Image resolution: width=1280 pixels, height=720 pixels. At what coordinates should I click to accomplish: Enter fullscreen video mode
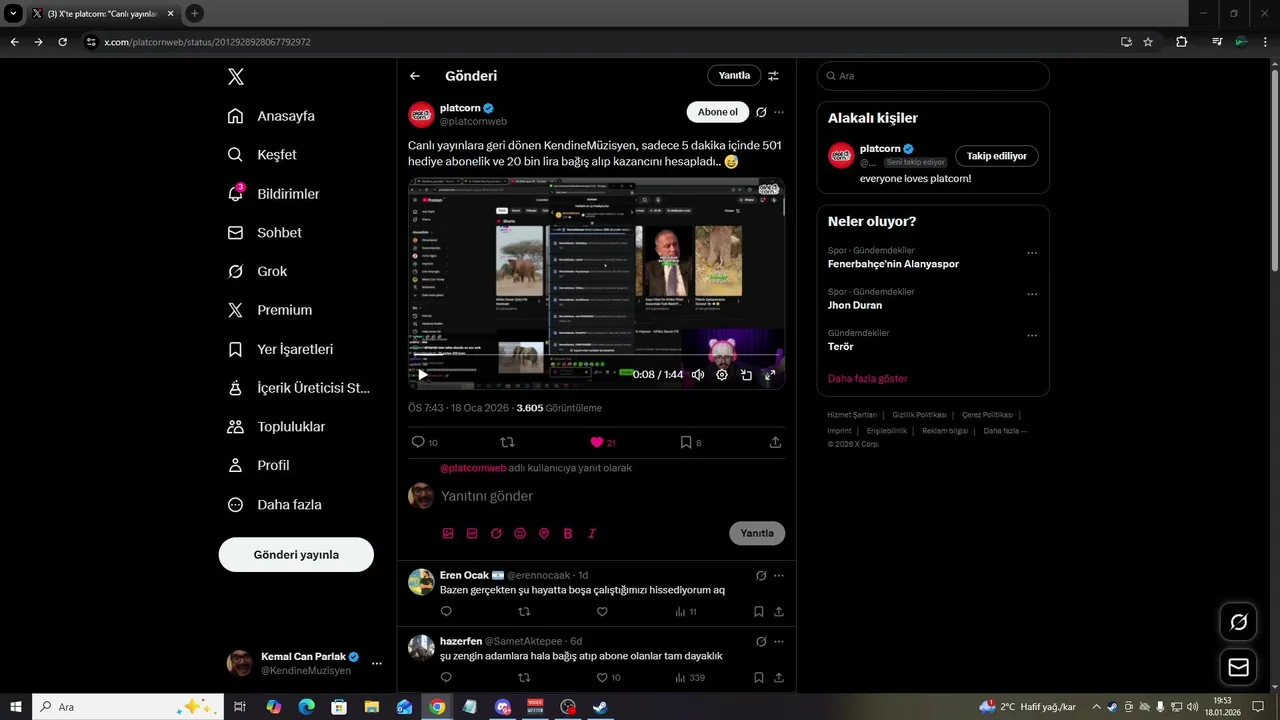point(770,375)
